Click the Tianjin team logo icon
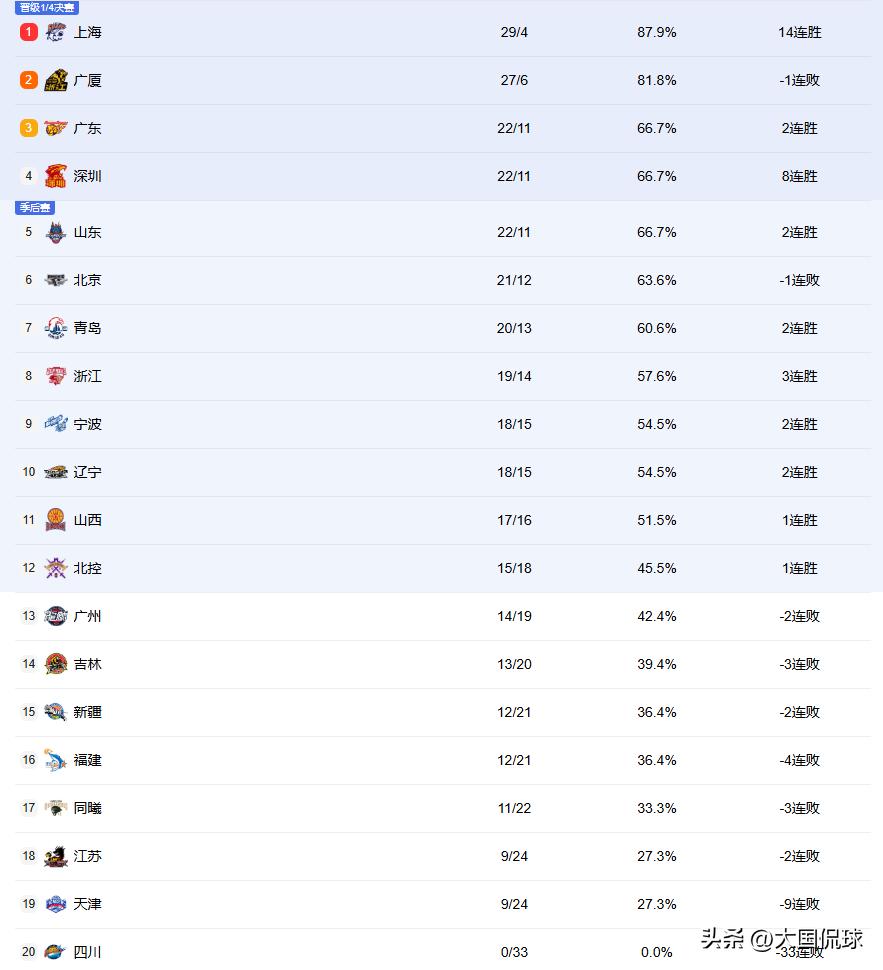883x970 pixels. coord(56,904)
